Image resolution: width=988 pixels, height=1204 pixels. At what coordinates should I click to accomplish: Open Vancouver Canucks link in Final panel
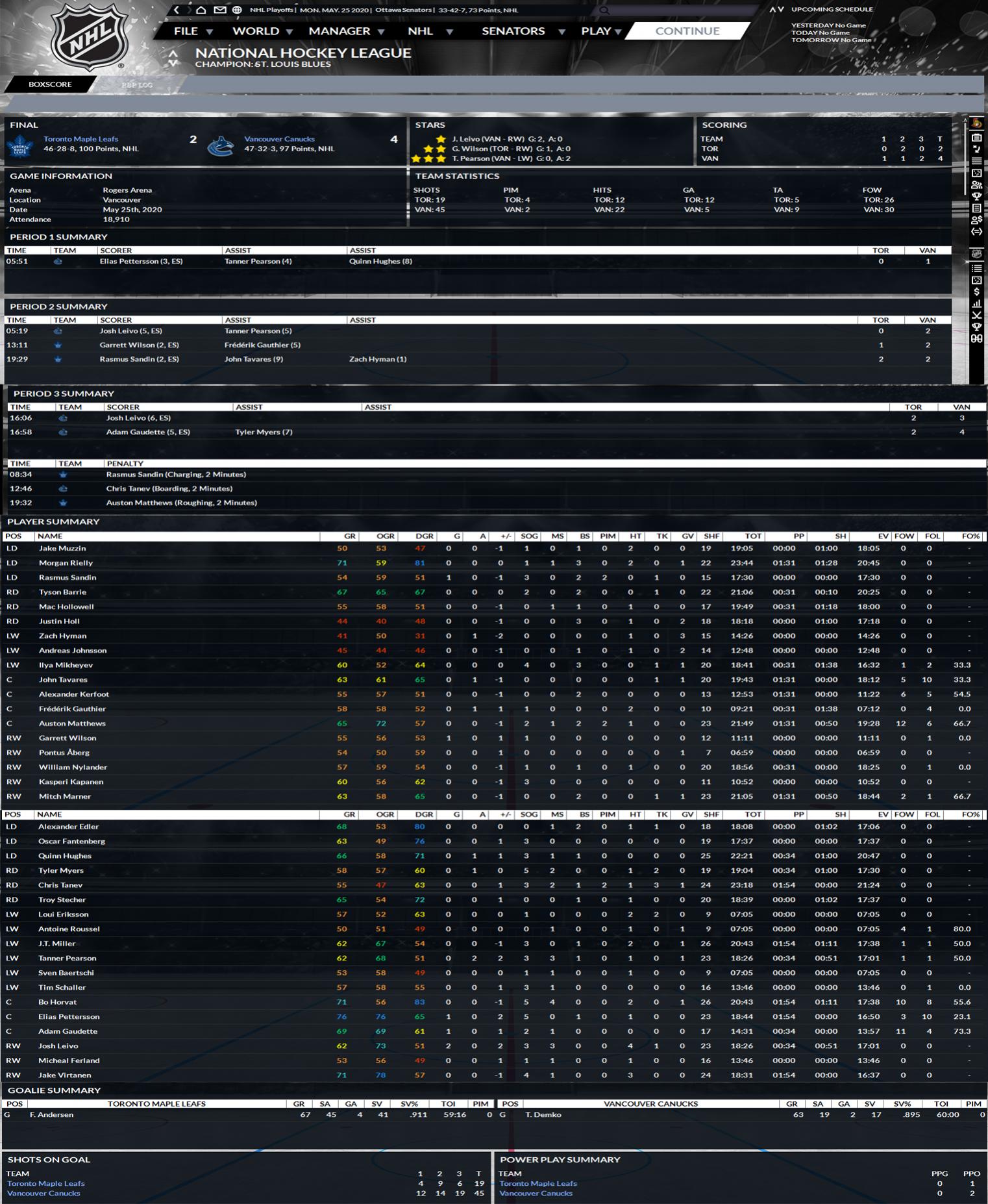coord(279,139)
